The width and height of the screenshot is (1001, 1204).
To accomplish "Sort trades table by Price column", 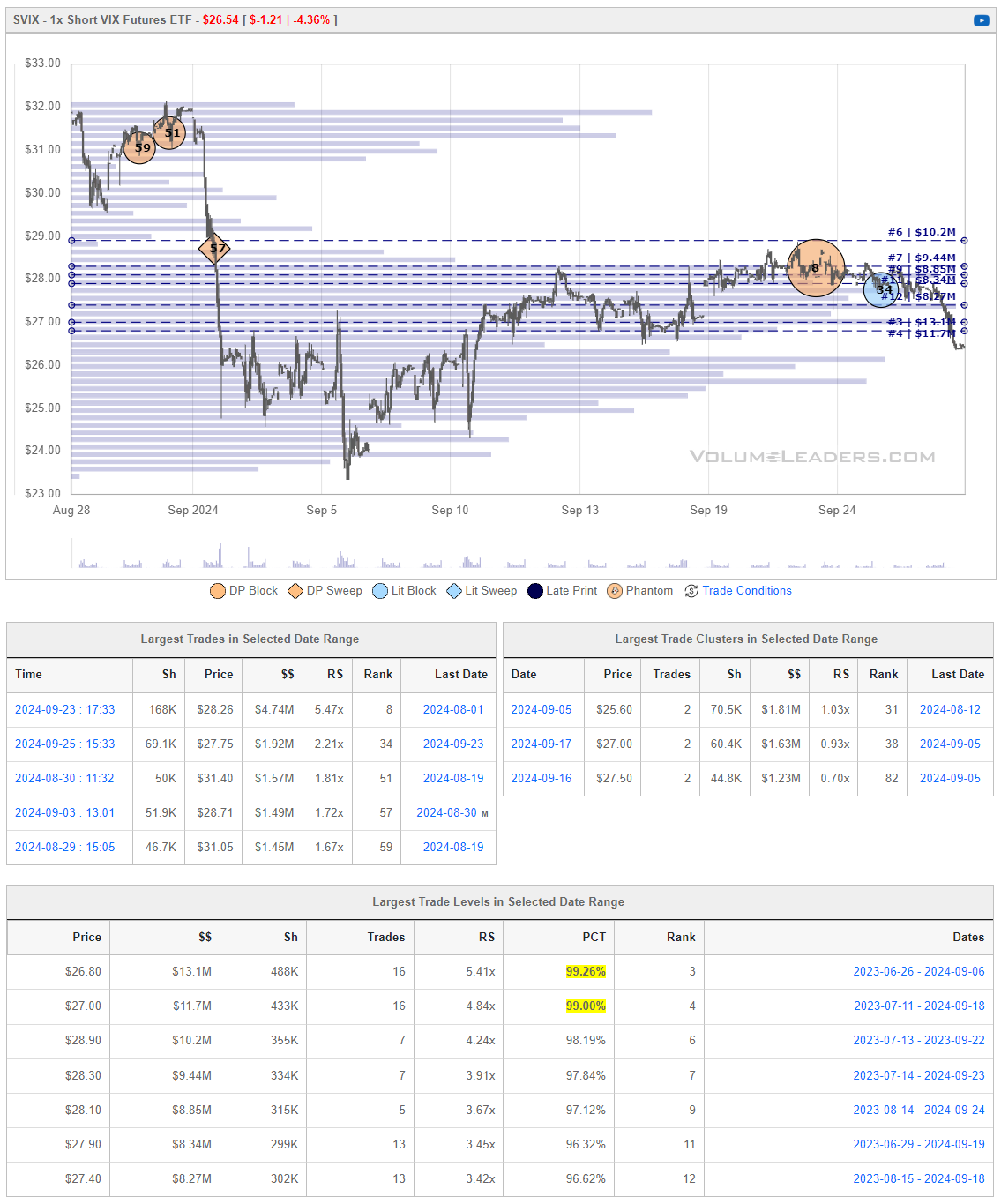I will point(219,674).
